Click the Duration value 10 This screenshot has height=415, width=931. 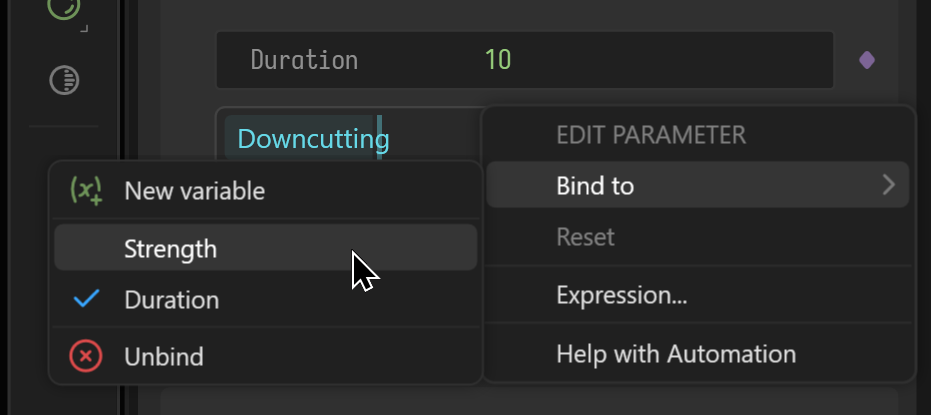pos(498,60)
